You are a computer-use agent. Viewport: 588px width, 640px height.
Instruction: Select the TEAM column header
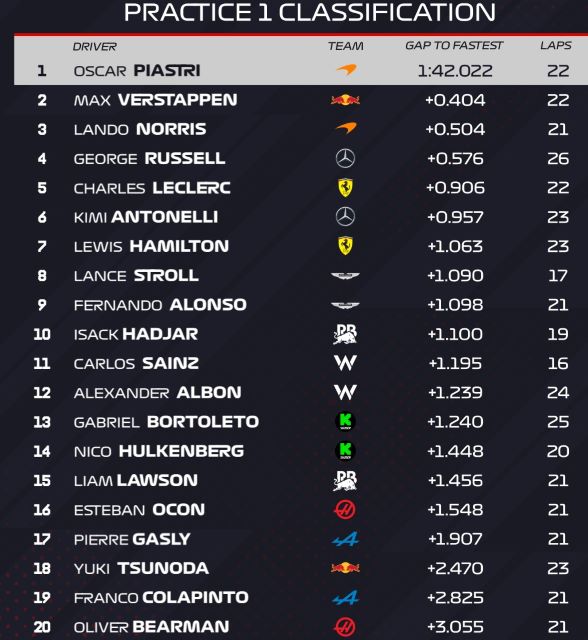click(x=346, y=46)
